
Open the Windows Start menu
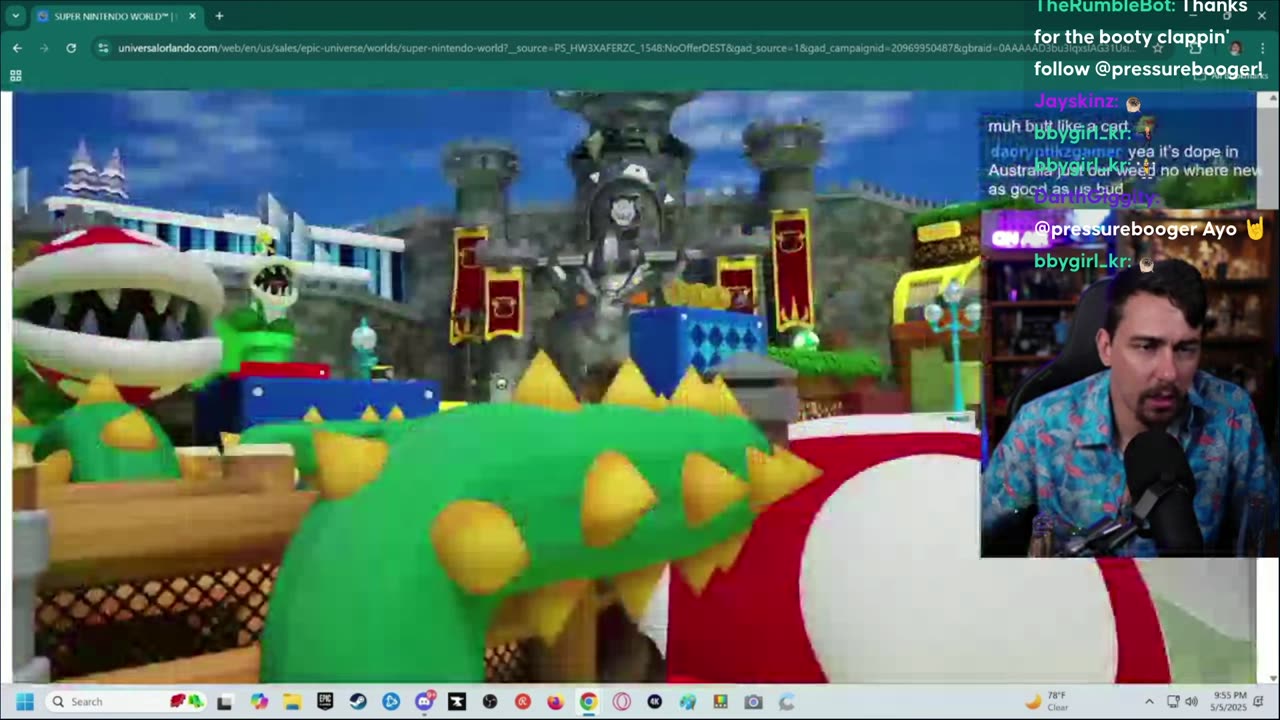click(25, 702)
